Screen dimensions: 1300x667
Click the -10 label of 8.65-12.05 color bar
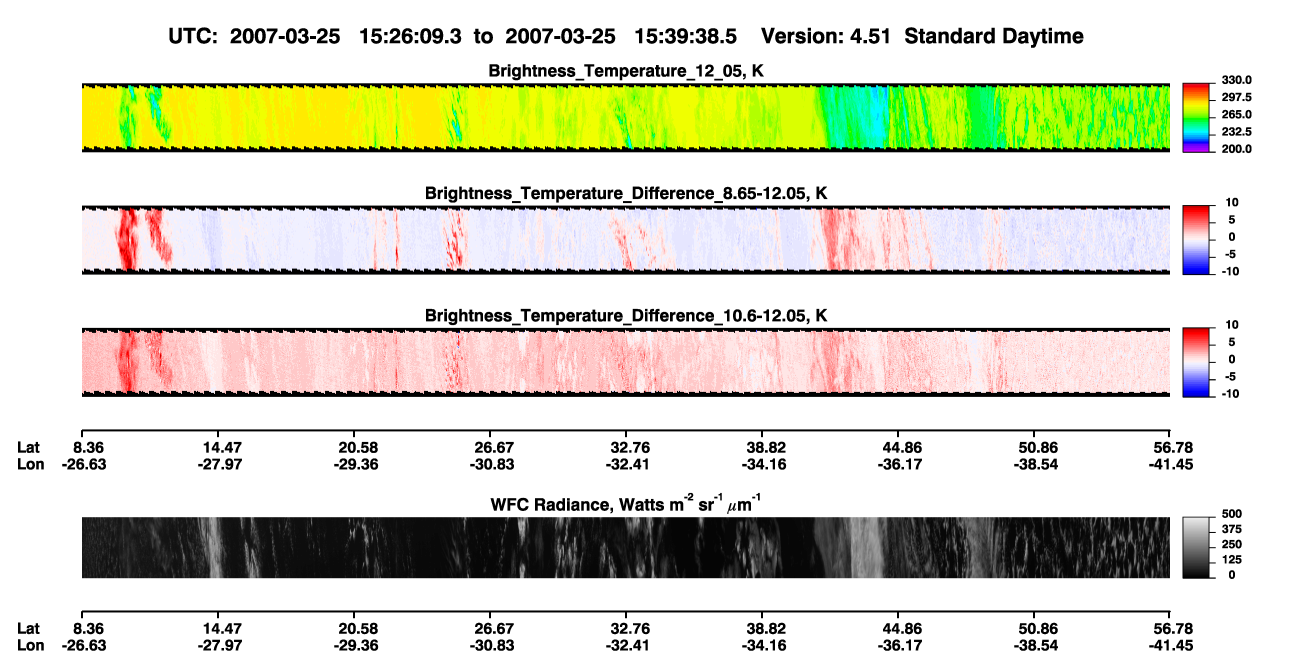pos(1229,271)
